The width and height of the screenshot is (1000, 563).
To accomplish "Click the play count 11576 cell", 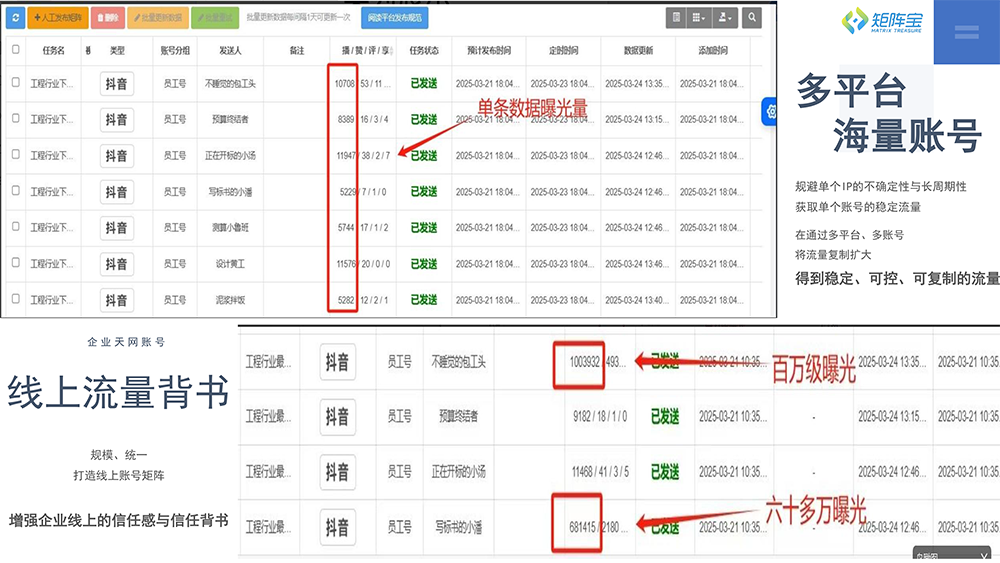I will (346, 264).
